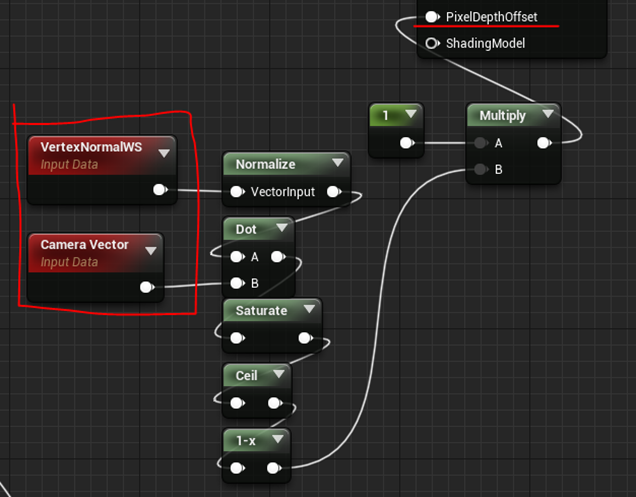The width and height of the screenshot is (636, 497).
Task: Collapse the Multiply node arrow
Action: coord(548,114)
